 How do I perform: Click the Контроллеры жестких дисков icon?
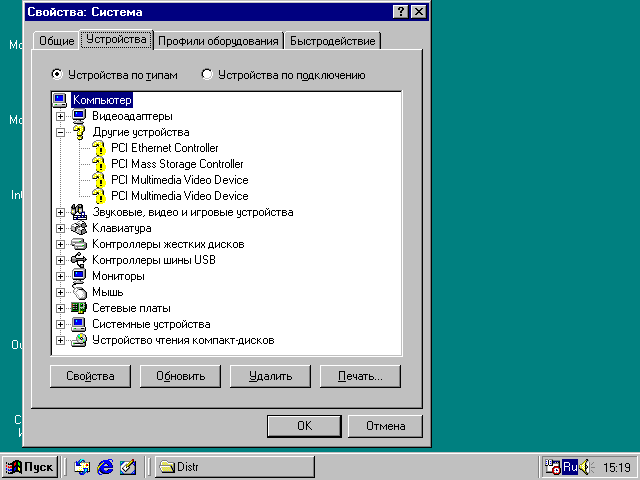pyautogui.click(x=79, y=244)
